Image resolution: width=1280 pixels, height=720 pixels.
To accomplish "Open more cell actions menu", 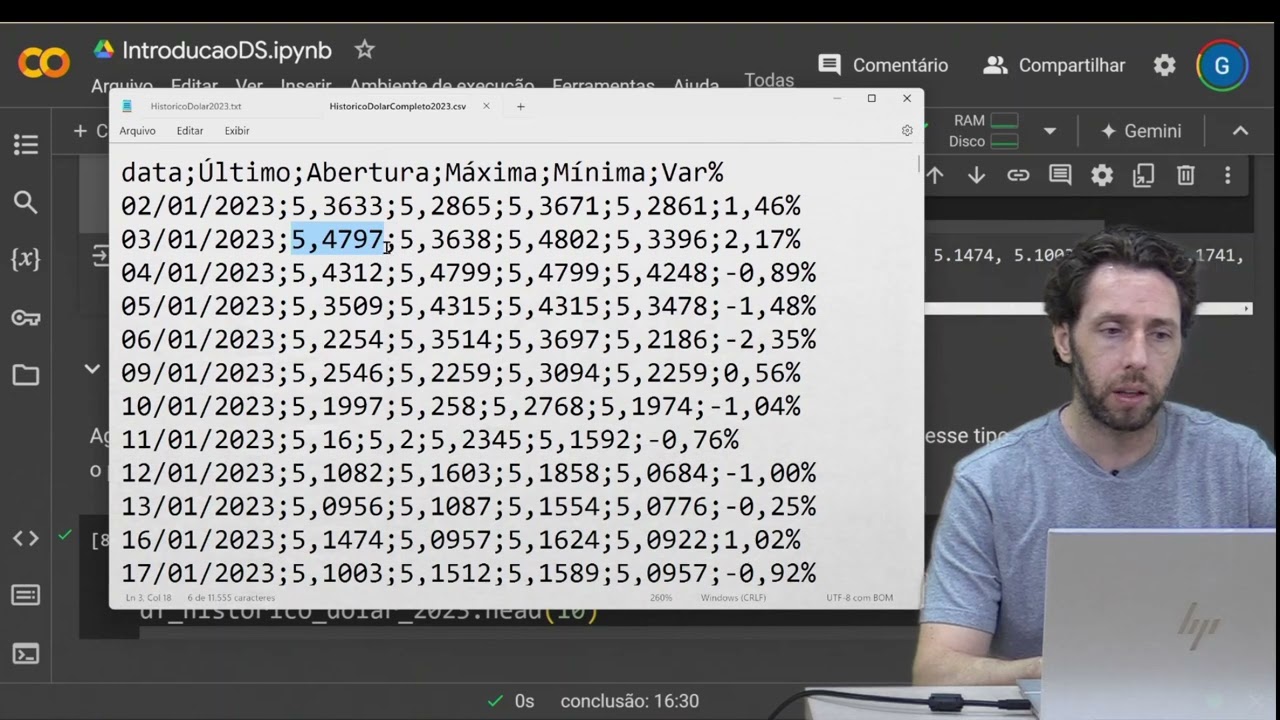I will pyautogui.click(x=1228, y=176).
